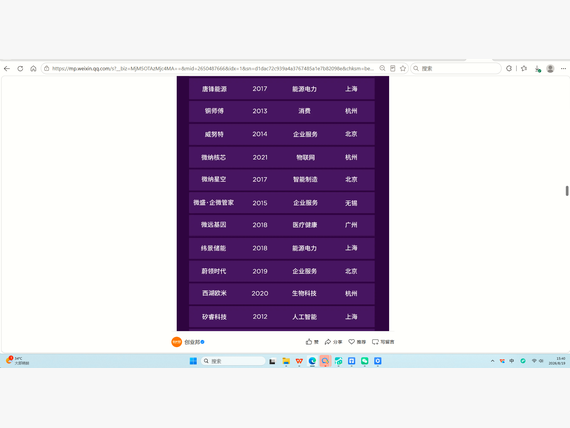Screen dimensions: 570x428
Task: Focus the browser 搜索 search box
Action: tap(456, 68)
